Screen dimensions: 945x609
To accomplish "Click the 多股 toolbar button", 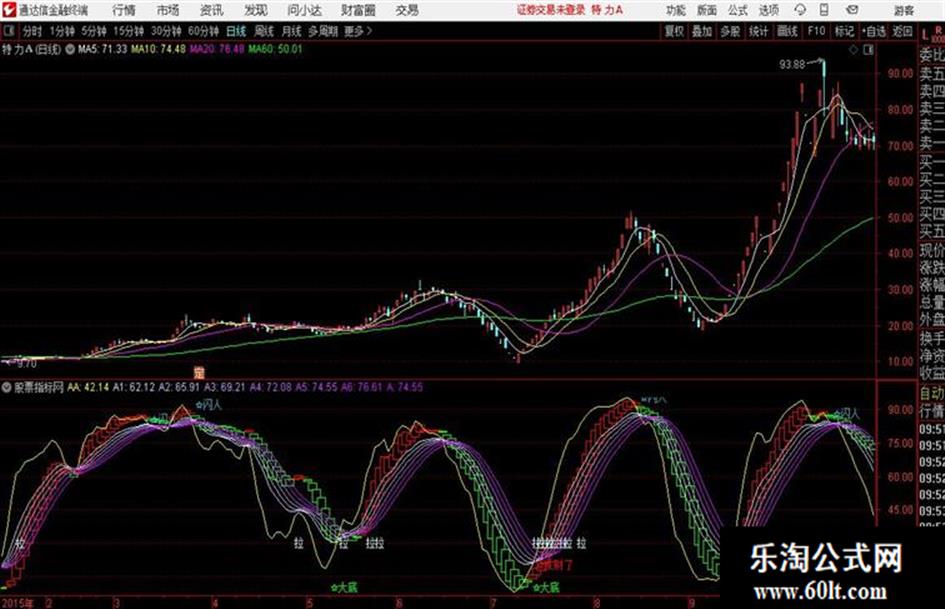I will (x=730, y=31).
